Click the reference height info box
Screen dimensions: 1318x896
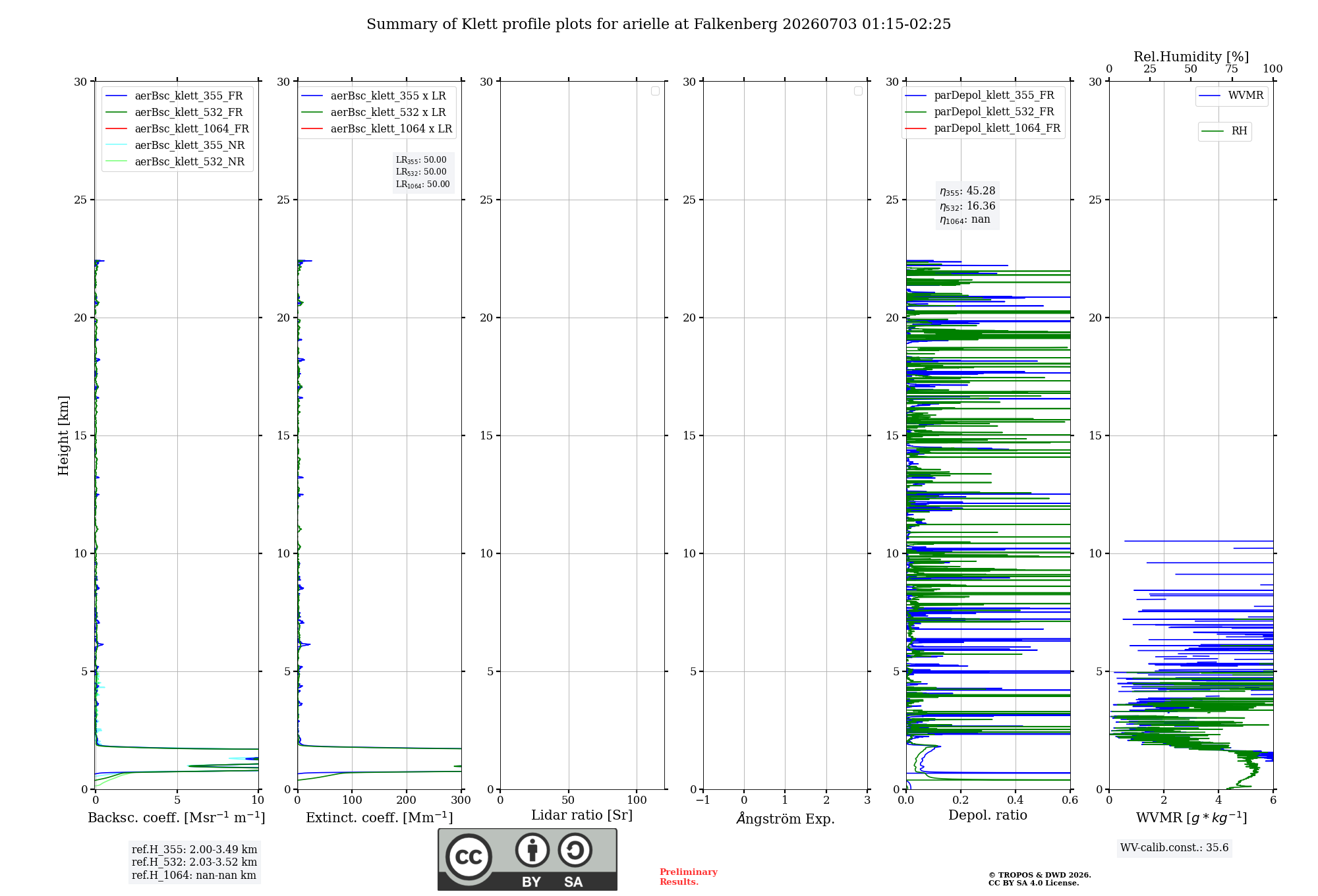click(x=194, y=862)
